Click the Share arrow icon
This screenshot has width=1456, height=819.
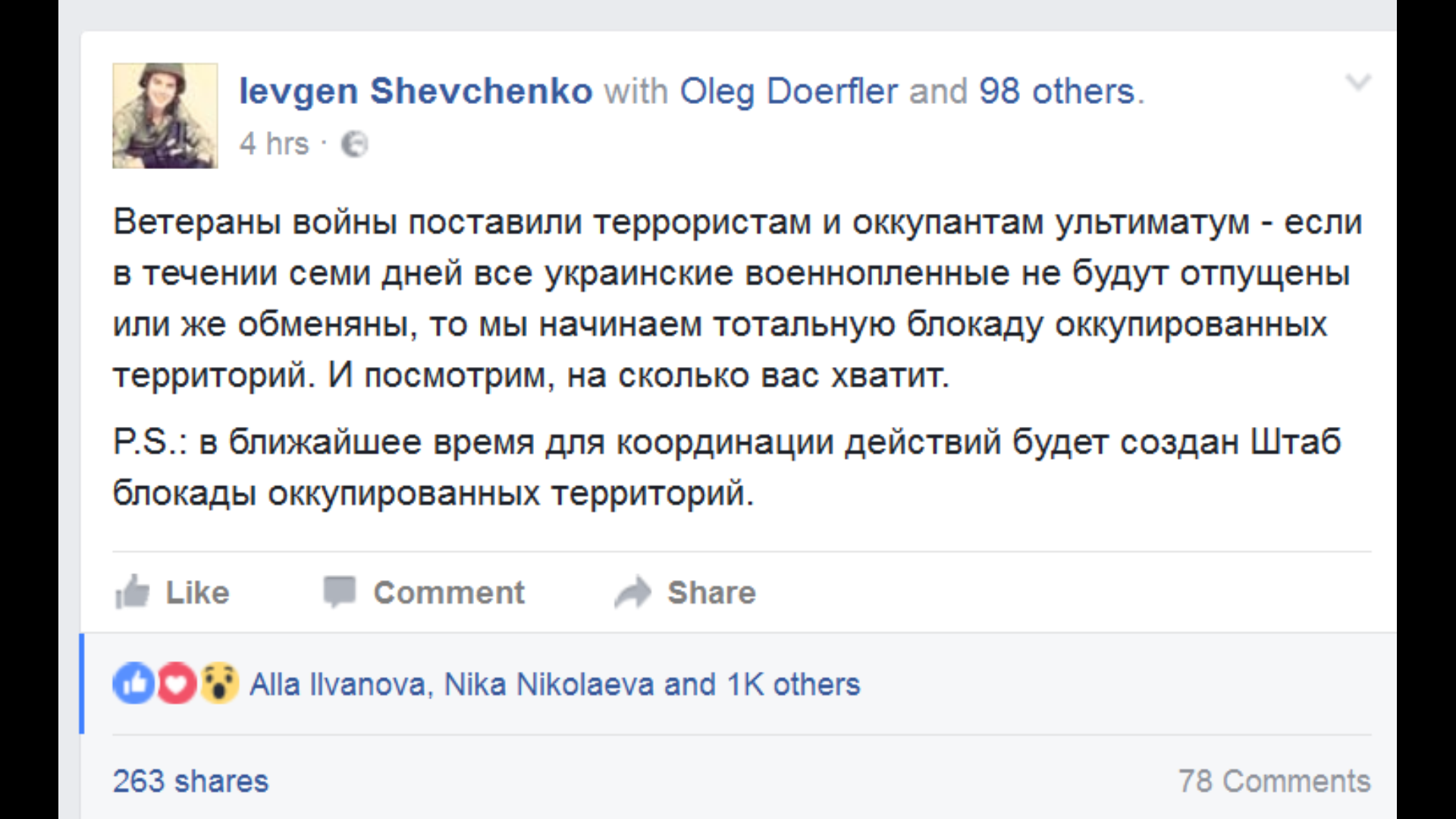pos(633,592)
